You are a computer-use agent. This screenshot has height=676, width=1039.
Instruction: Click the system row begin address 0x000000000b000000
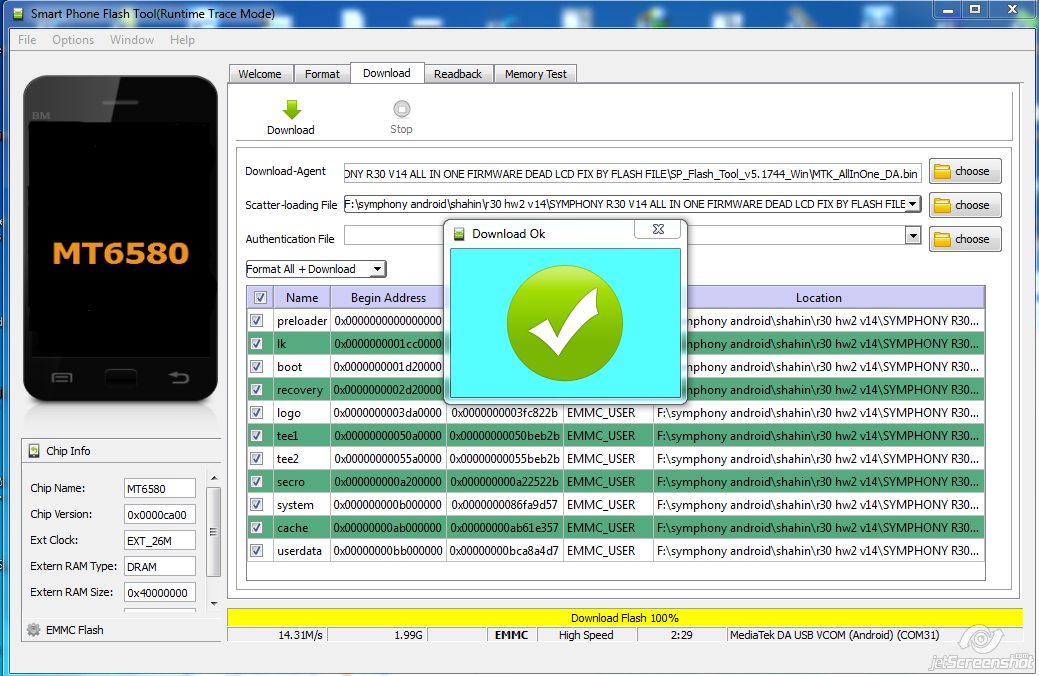(388, 505)
